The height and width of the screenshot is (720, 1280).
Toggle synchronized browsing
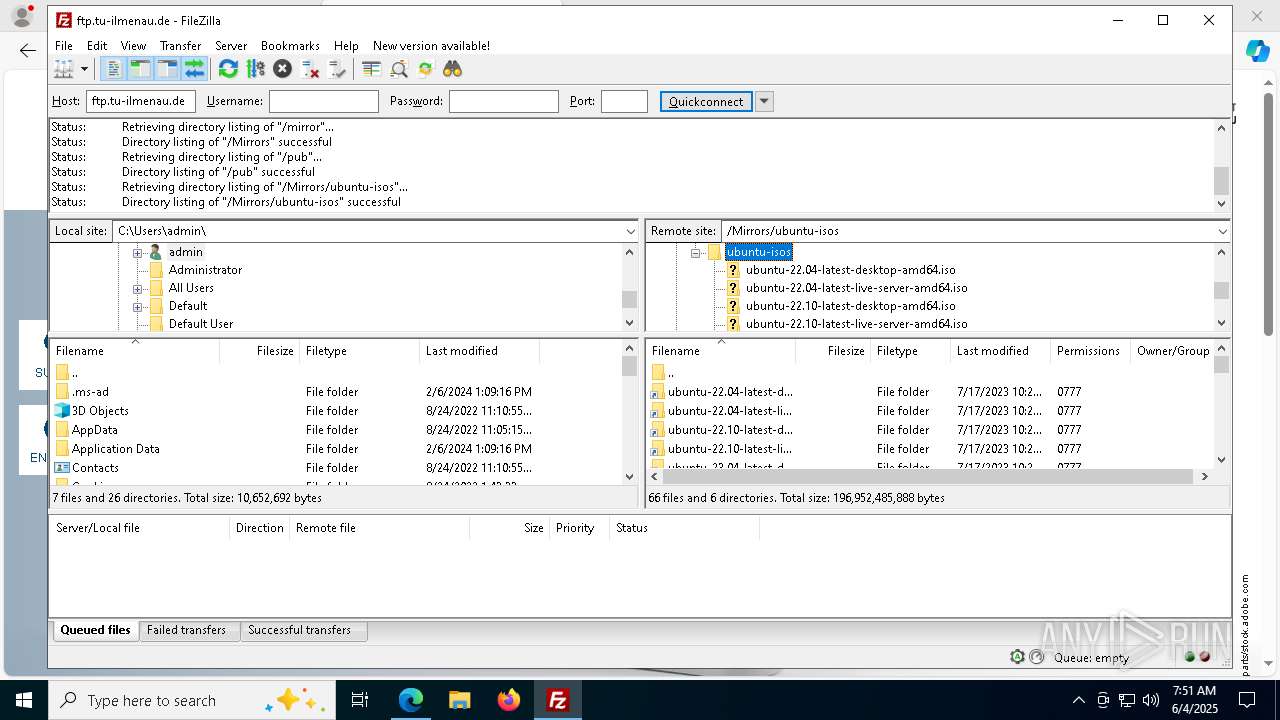click(426, 69)
